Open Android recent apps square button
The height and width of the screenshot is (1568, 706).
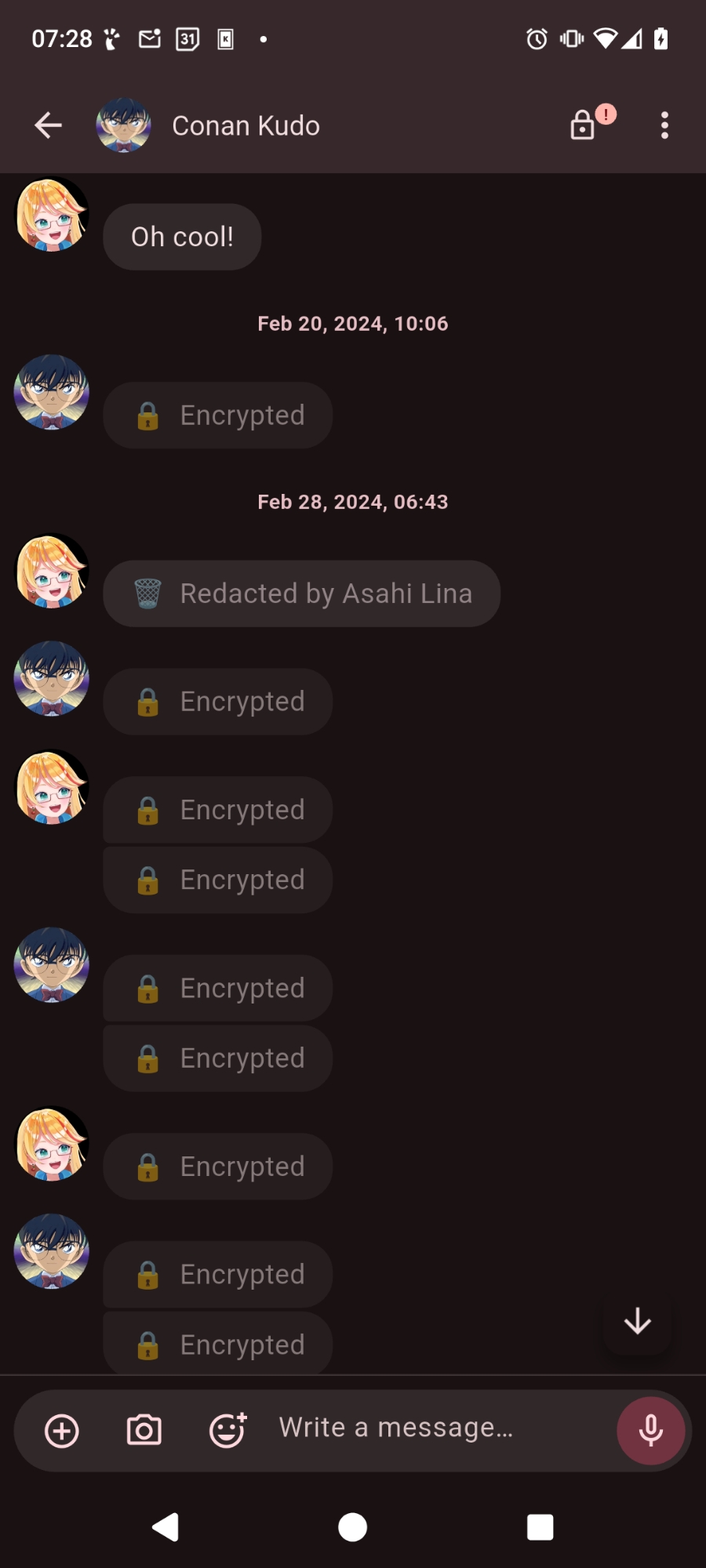click(540, 1527)
